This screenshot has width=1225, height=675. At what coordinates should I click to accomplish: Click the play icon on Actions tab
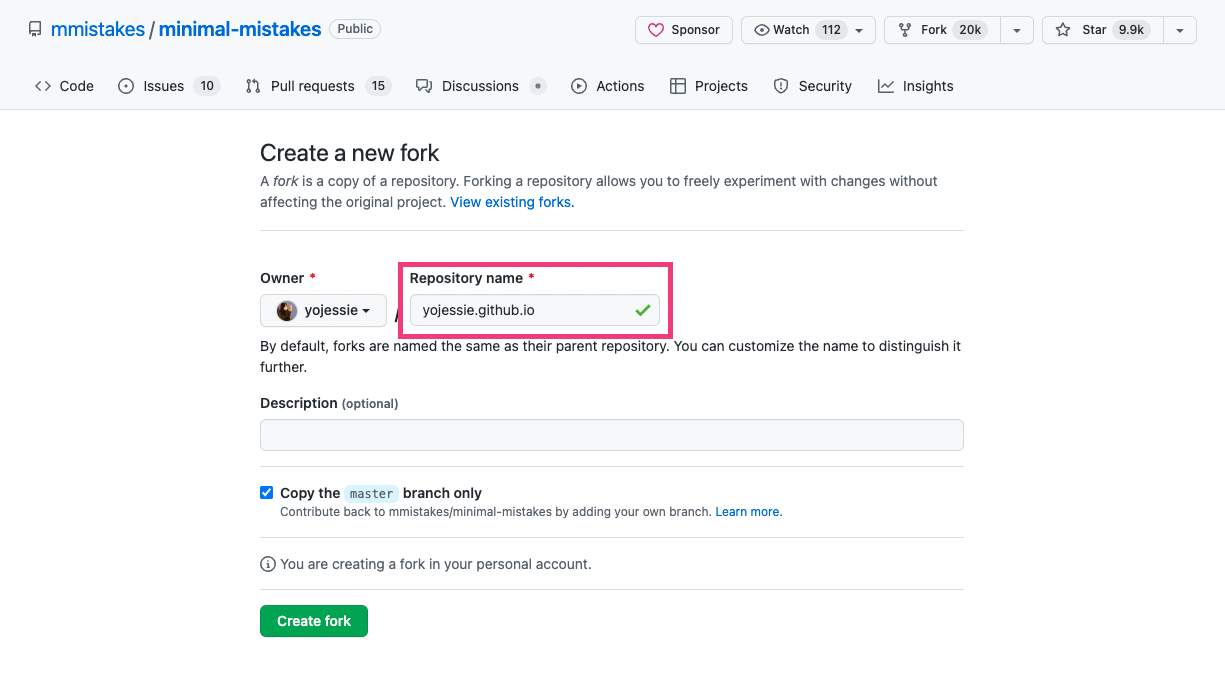(x=579, y=86)
